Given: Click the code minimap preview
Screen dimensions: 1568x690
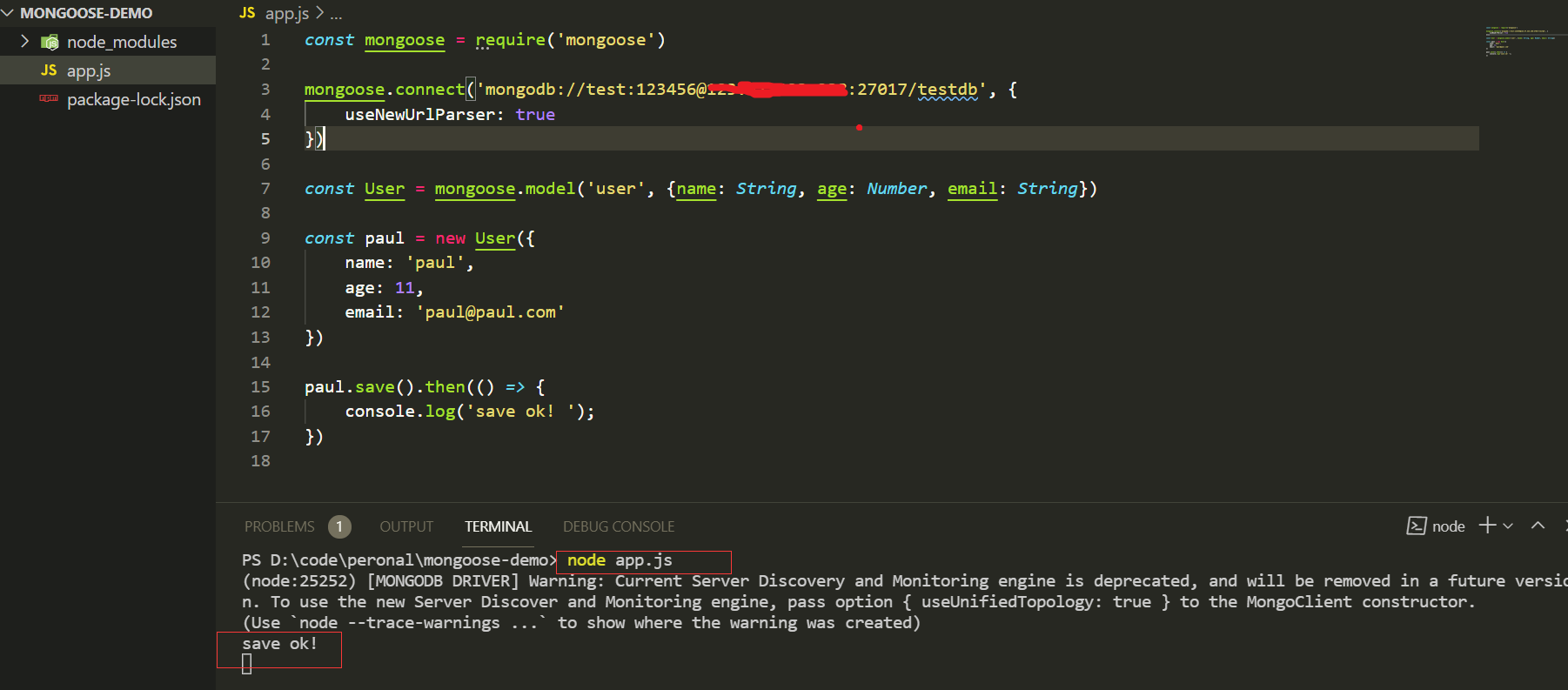Looking at the screenshot, I should click(1518, 41).
